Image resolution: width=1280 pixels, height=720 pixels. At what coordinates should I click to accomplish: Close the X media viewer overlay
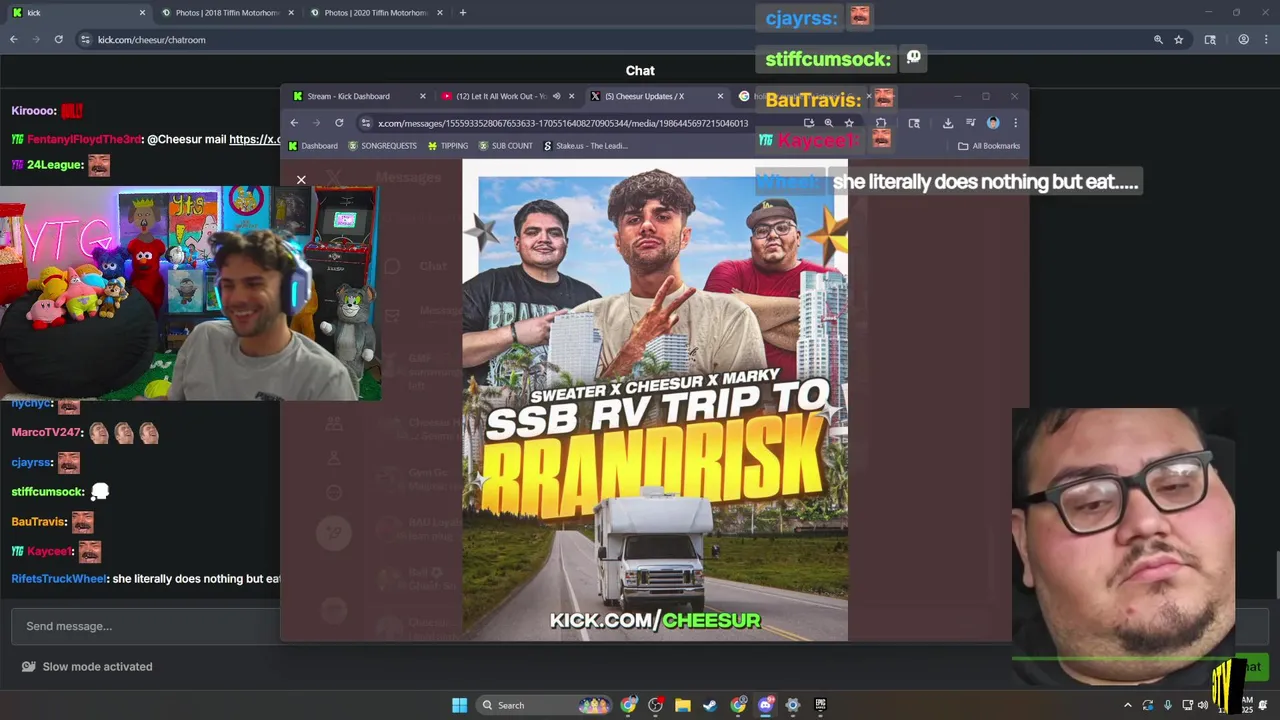tap(301, 180)
